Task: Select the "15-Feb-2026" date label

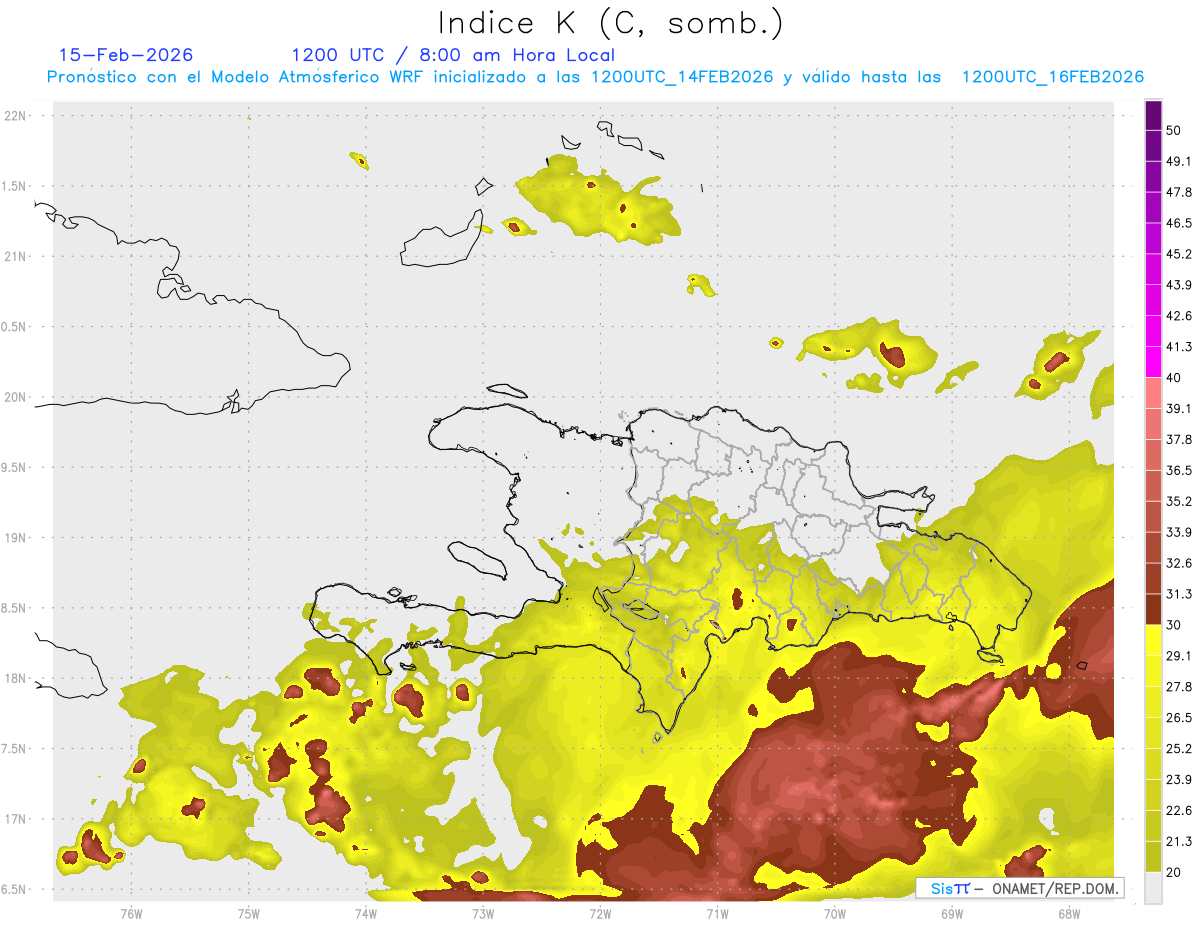Action: (x=126, y=55)
